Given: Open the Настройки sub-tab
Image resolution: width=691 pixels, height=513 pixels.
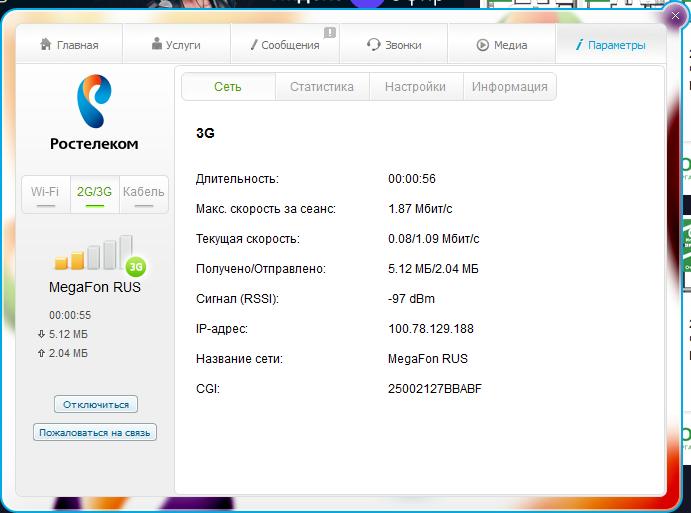Looking at the screenshot, I should pyautogui.click(x=415, y=87).
